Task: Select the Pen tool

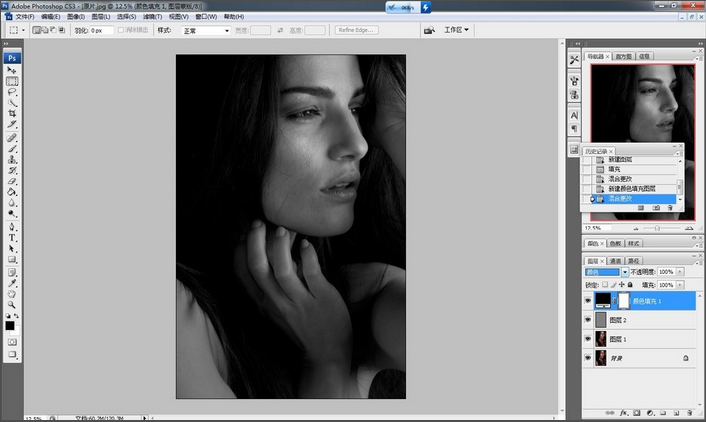Action: tap(12, 227)
